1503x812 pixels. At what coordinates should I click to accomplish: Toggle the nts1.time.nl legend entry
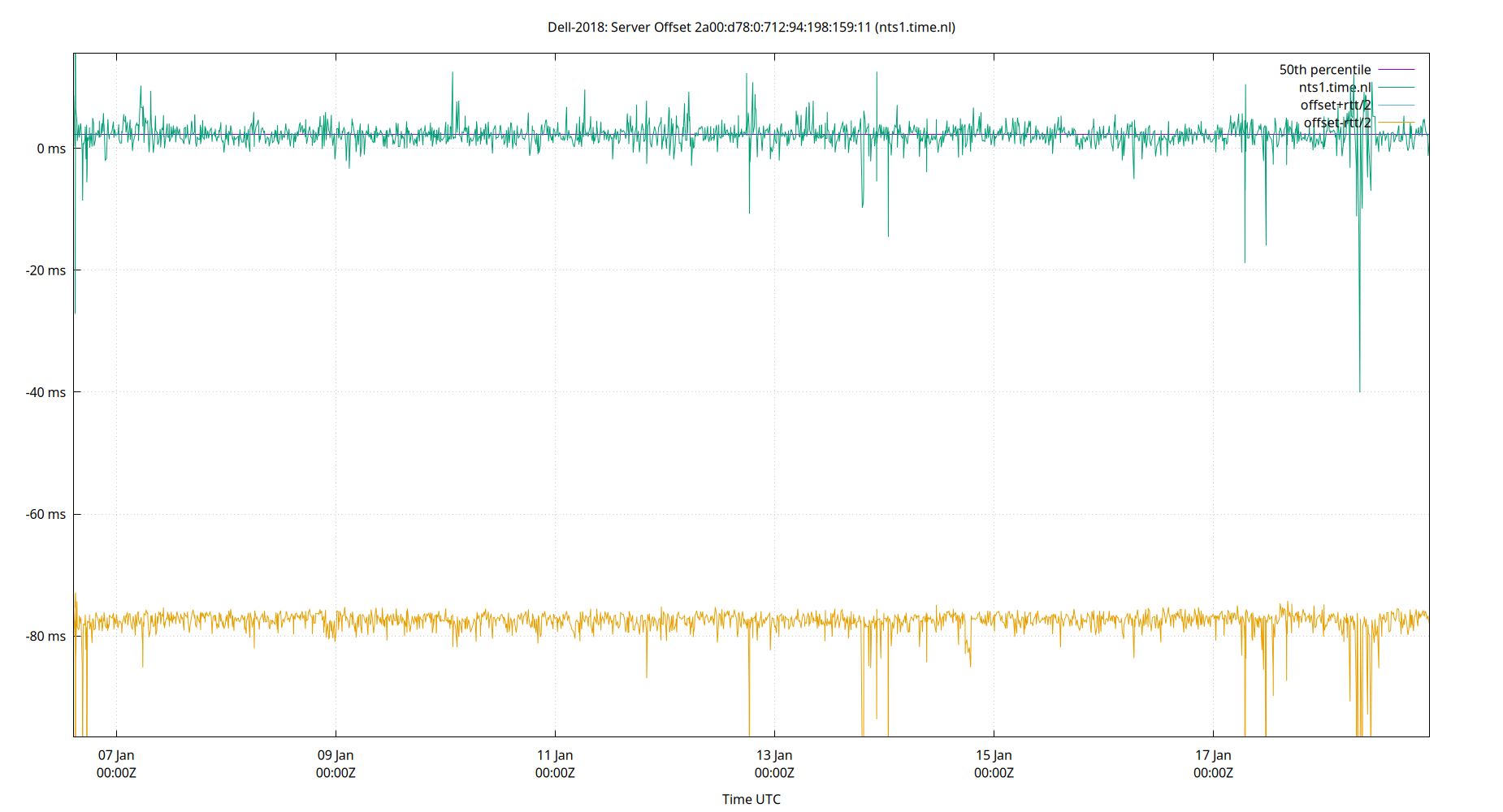coord(1334,86)
